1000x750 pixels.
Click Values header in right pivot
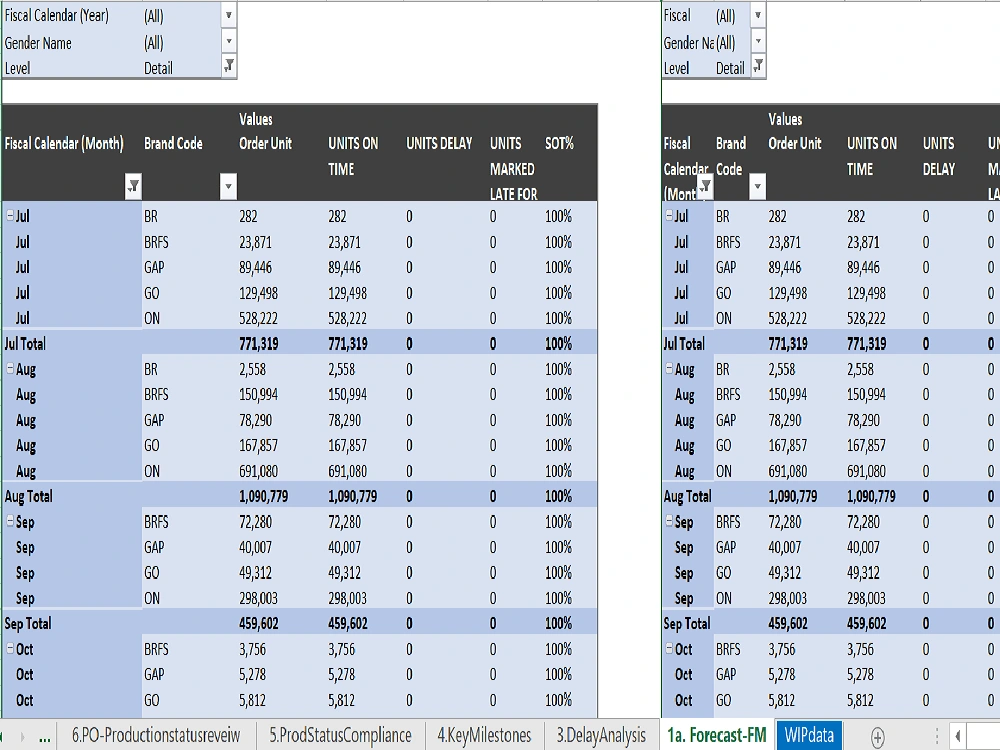click(x=785, y=119)
